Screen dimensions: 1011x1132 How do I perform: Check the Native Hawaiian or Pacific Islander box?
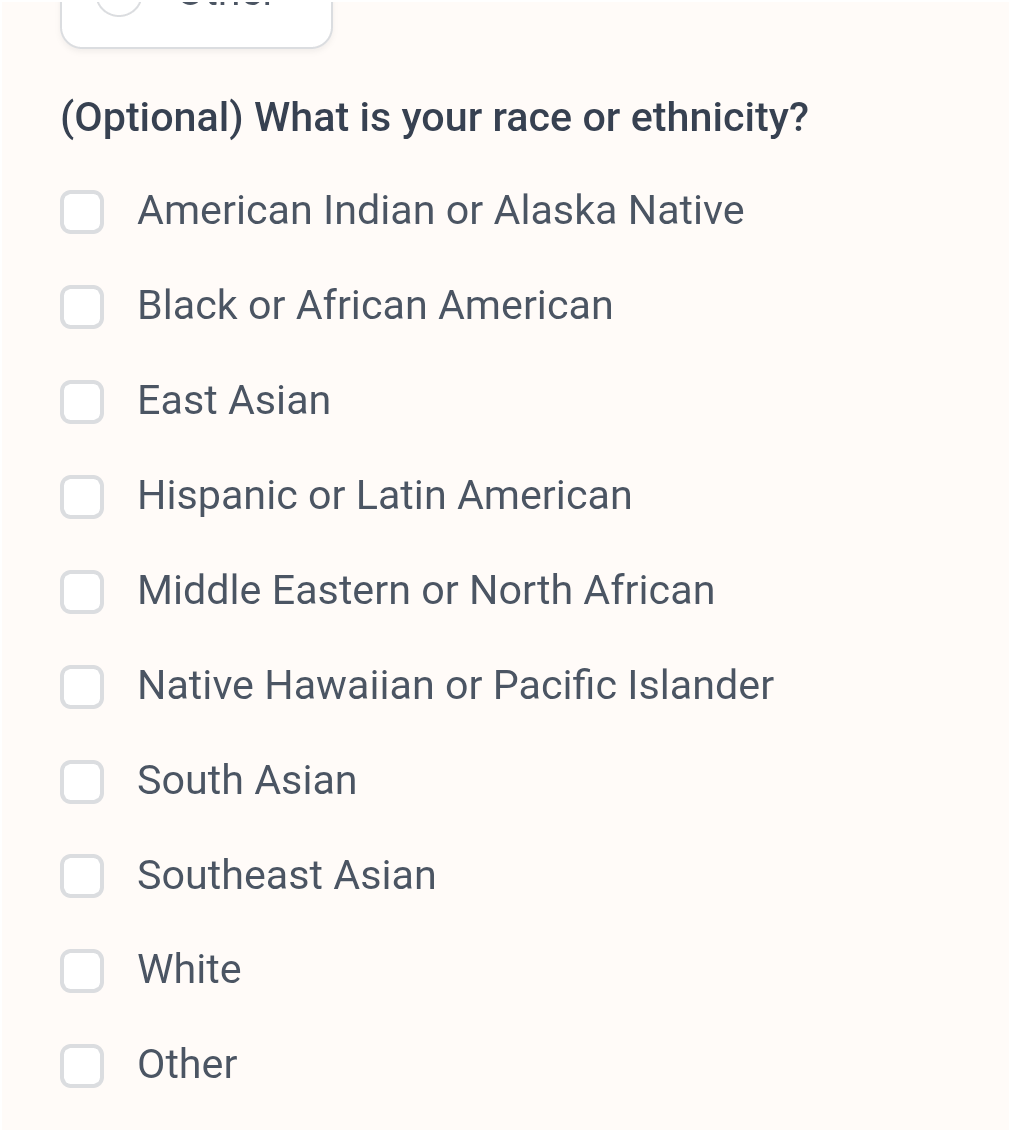click(x=82, y=687)
